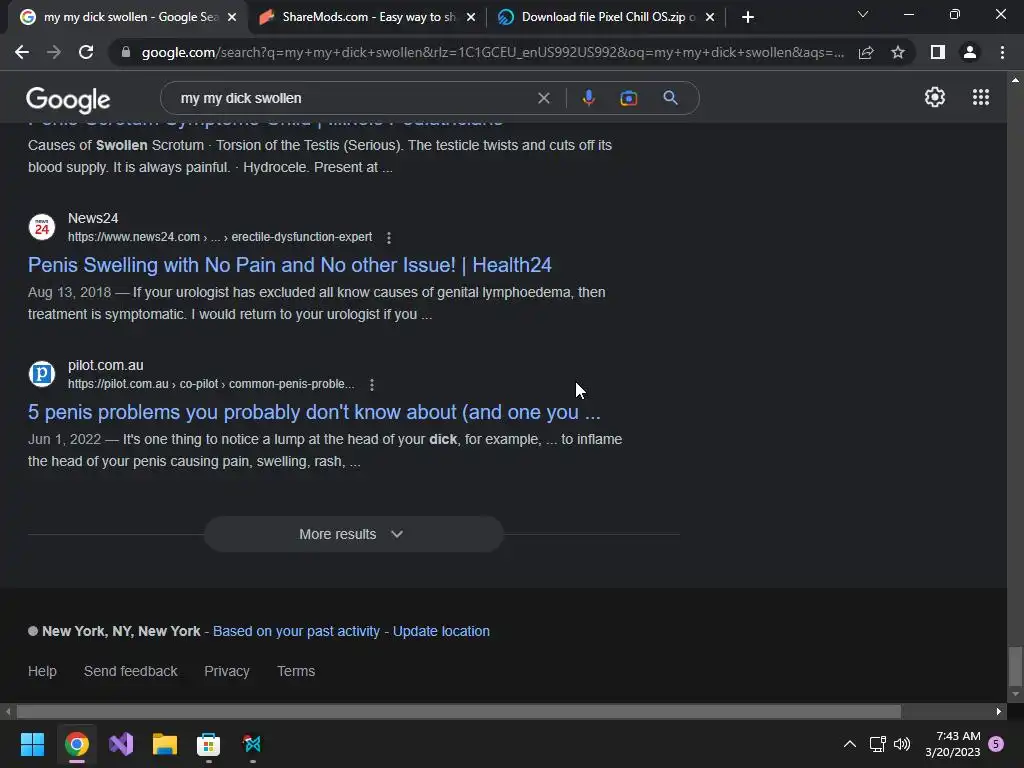Open the Privacy footer link
Viewport: 1024px width, 768px height.
pos(227,671)
